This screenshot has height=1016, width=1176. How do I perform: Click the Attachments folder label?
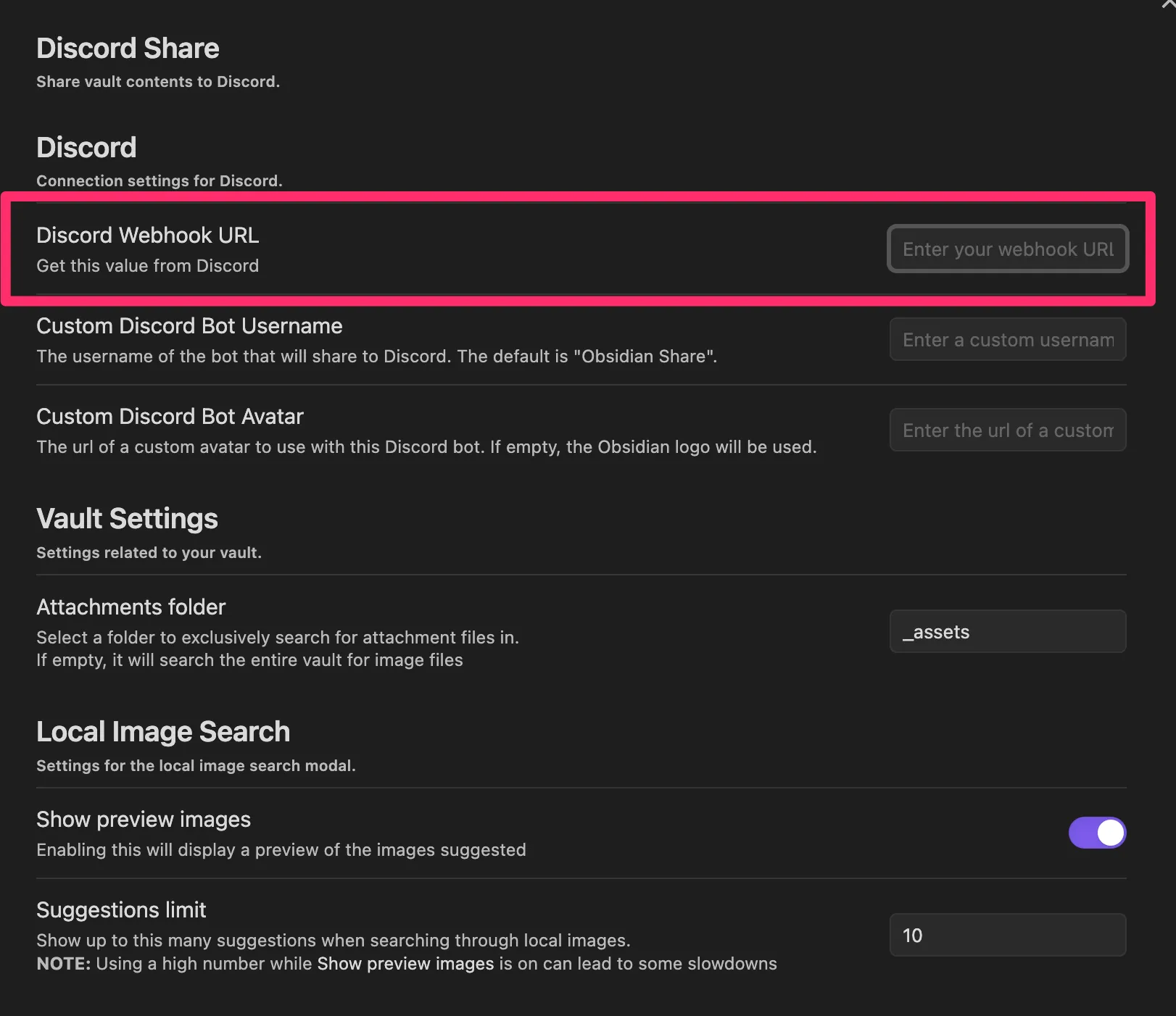click(x=131, y=607)
